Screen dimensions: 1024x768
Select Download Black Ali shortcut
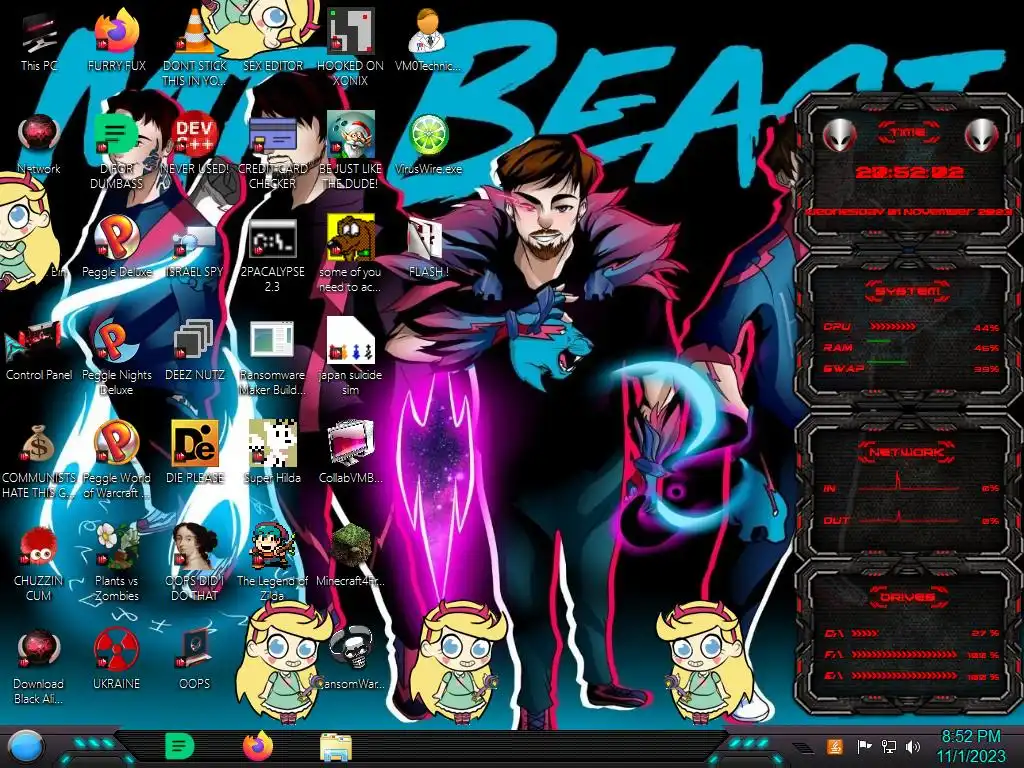tap(39, 667)
